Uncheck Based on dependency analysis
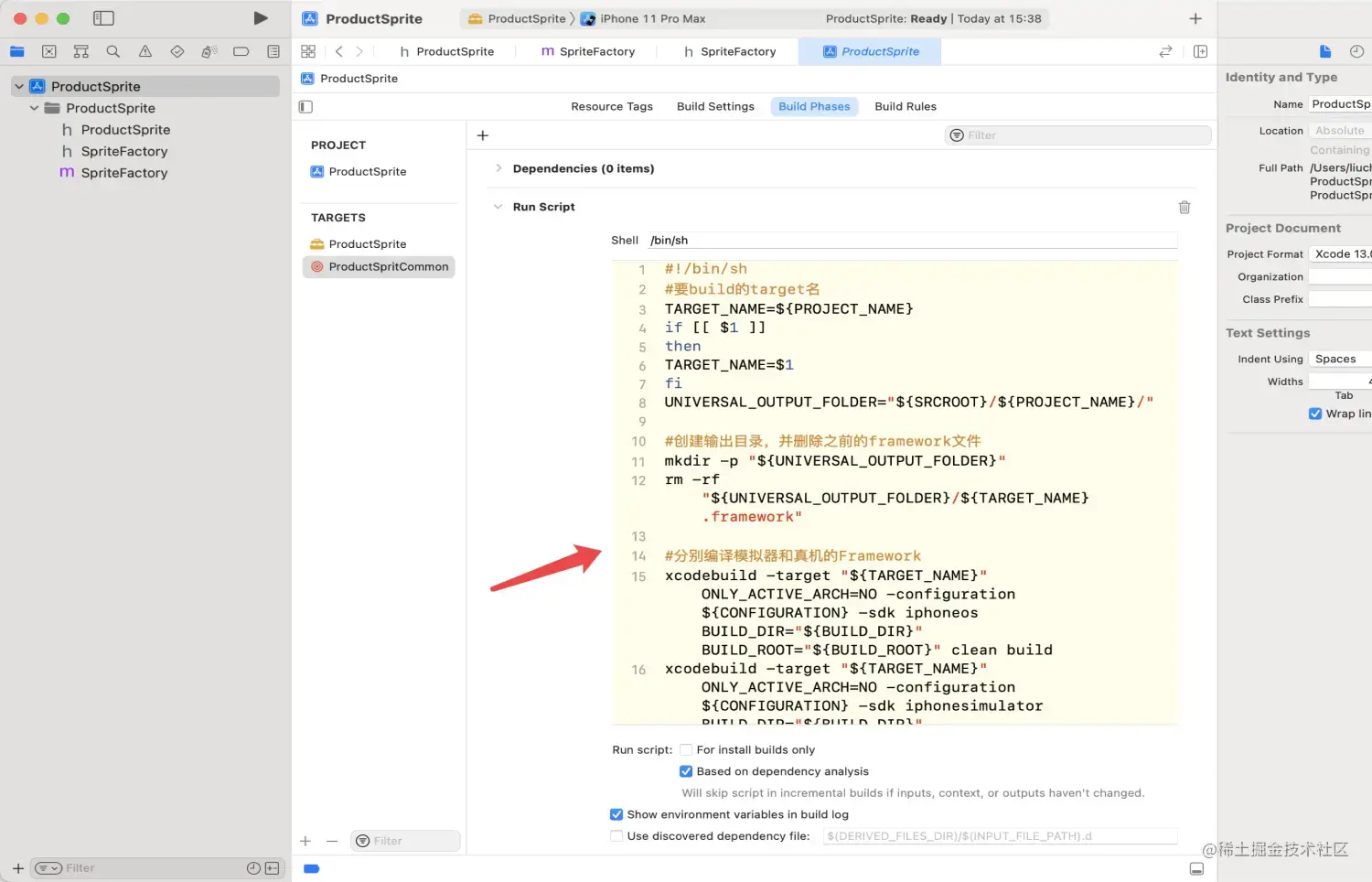The height and width of the screenshot is (882, 1372). tap(686, 771)
